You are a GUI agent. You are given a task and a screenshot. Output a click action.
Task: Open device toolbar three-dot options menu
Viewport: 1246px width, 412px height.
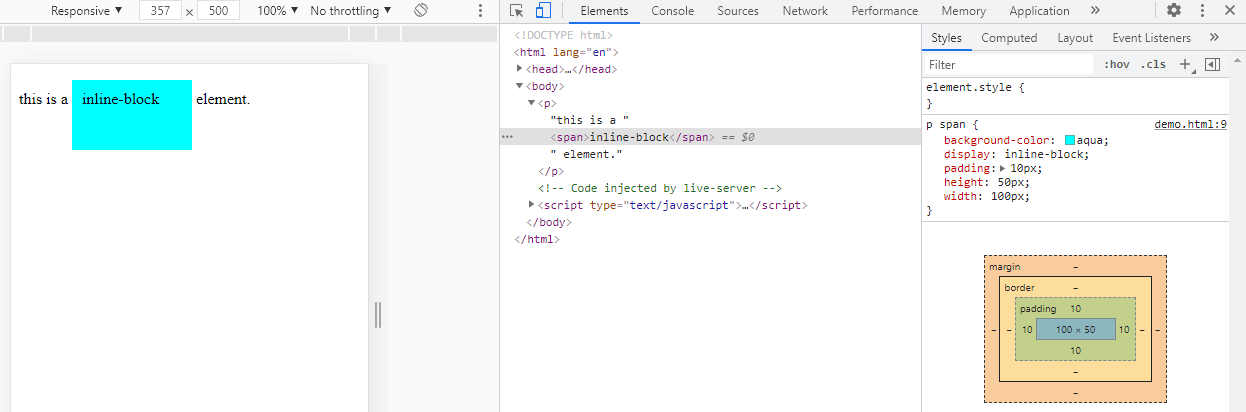coord(480,11)
